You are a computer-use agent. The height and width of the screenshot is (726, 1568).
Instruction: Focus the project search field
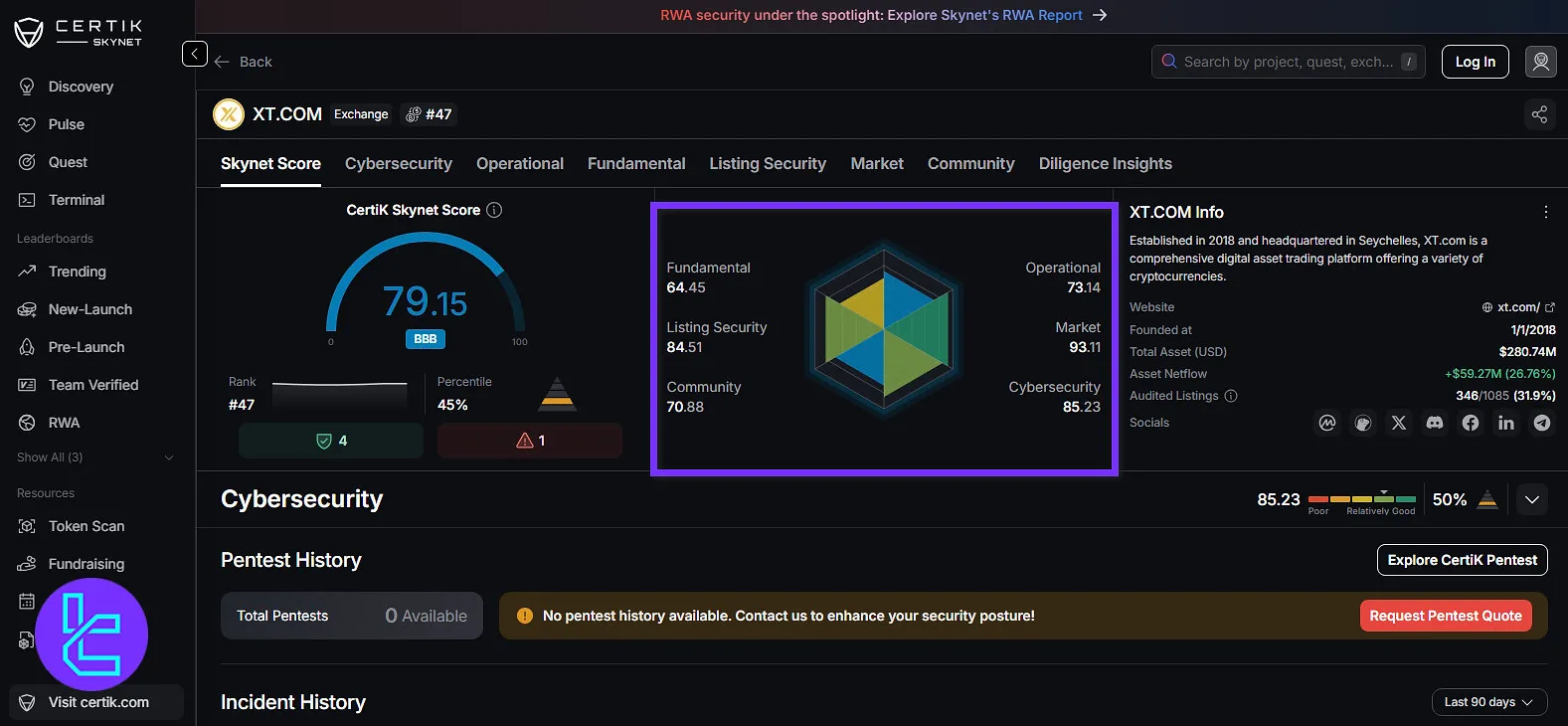tap(1289, 62)
